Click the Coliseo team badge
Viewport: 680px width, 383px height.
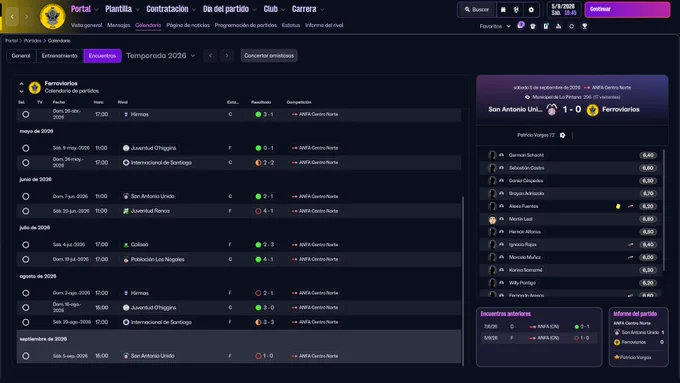coord(126,245)
